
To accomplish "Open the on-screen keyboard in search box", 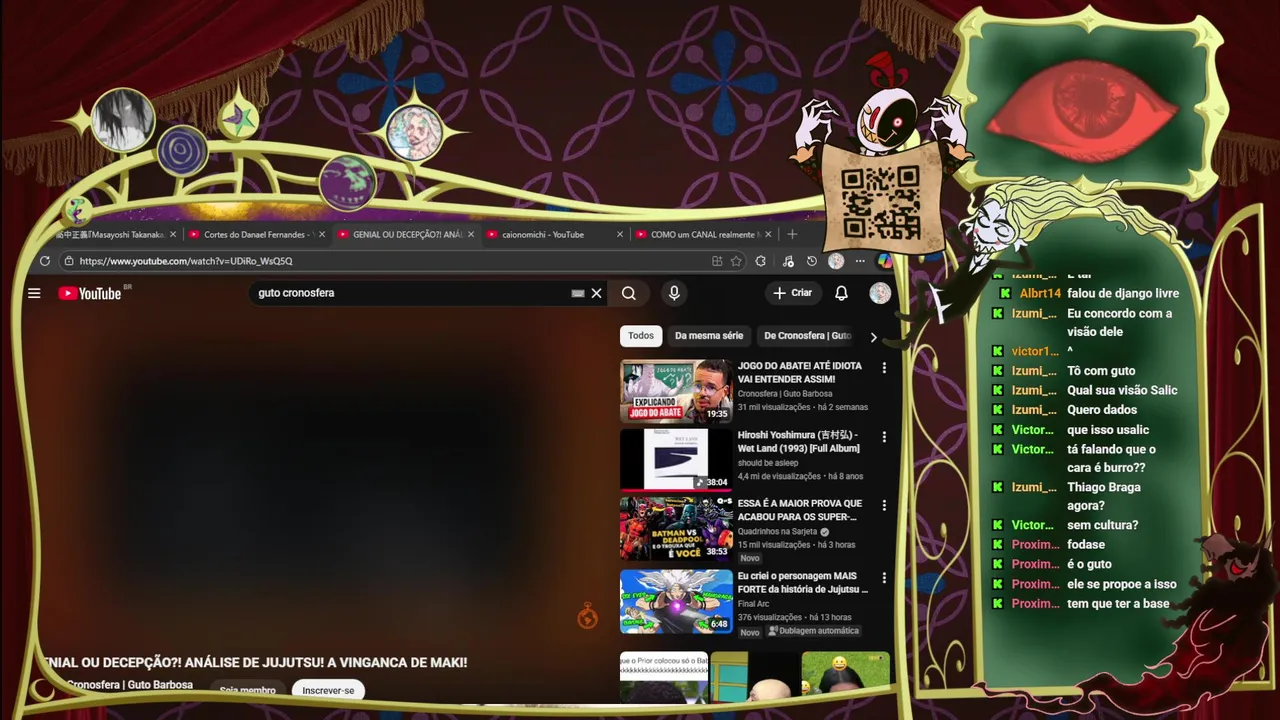I will click(577, 293).
